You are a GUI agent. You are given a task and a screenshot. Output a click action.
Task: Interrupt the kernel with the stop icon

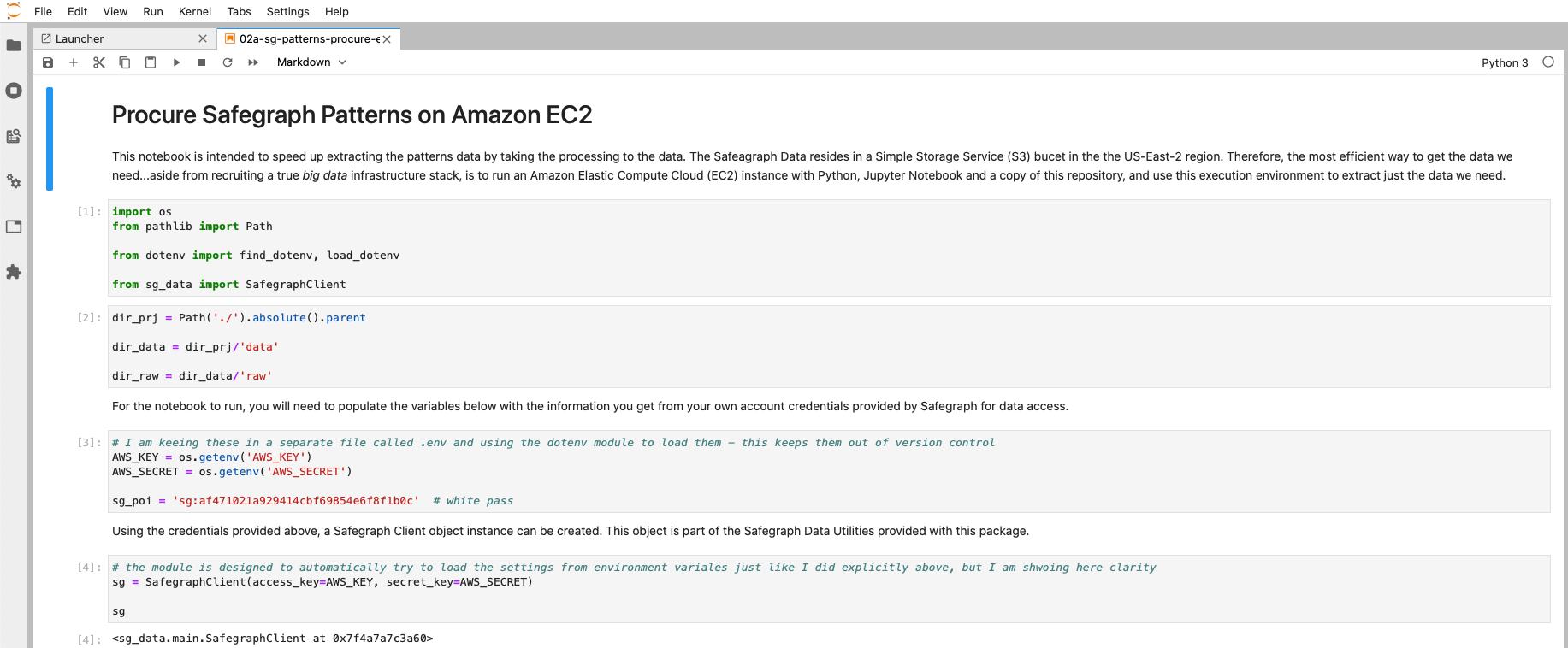click(x=202, y=62)
